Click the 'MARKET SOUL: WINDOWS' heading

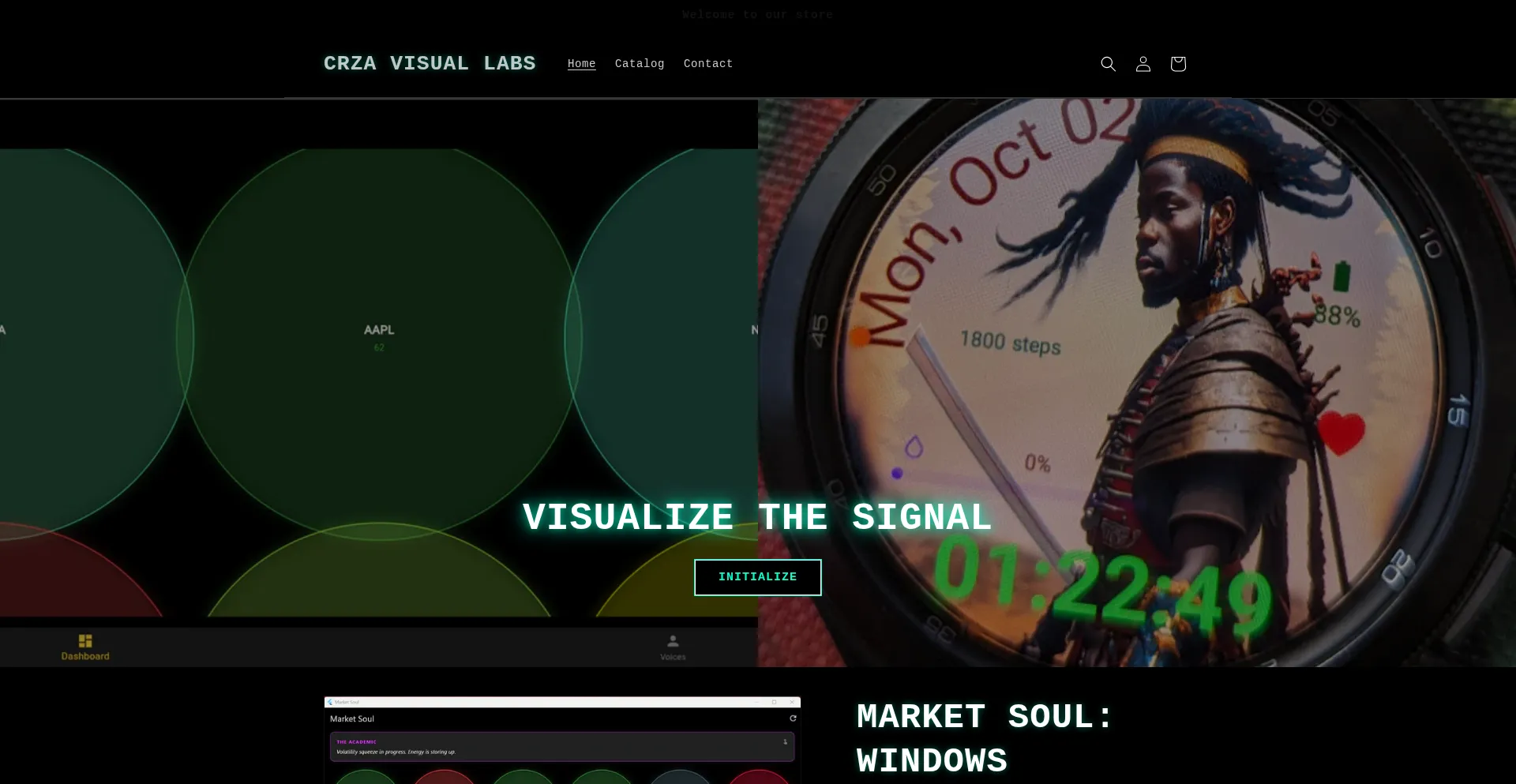(985, 739)
